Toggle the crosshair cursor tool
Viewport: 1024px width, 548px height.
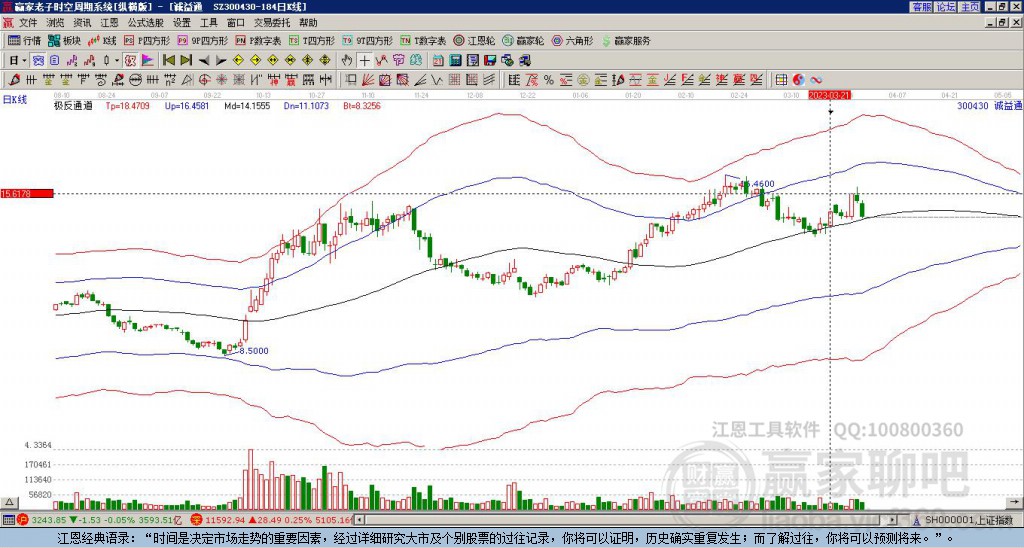coord(364,60)
